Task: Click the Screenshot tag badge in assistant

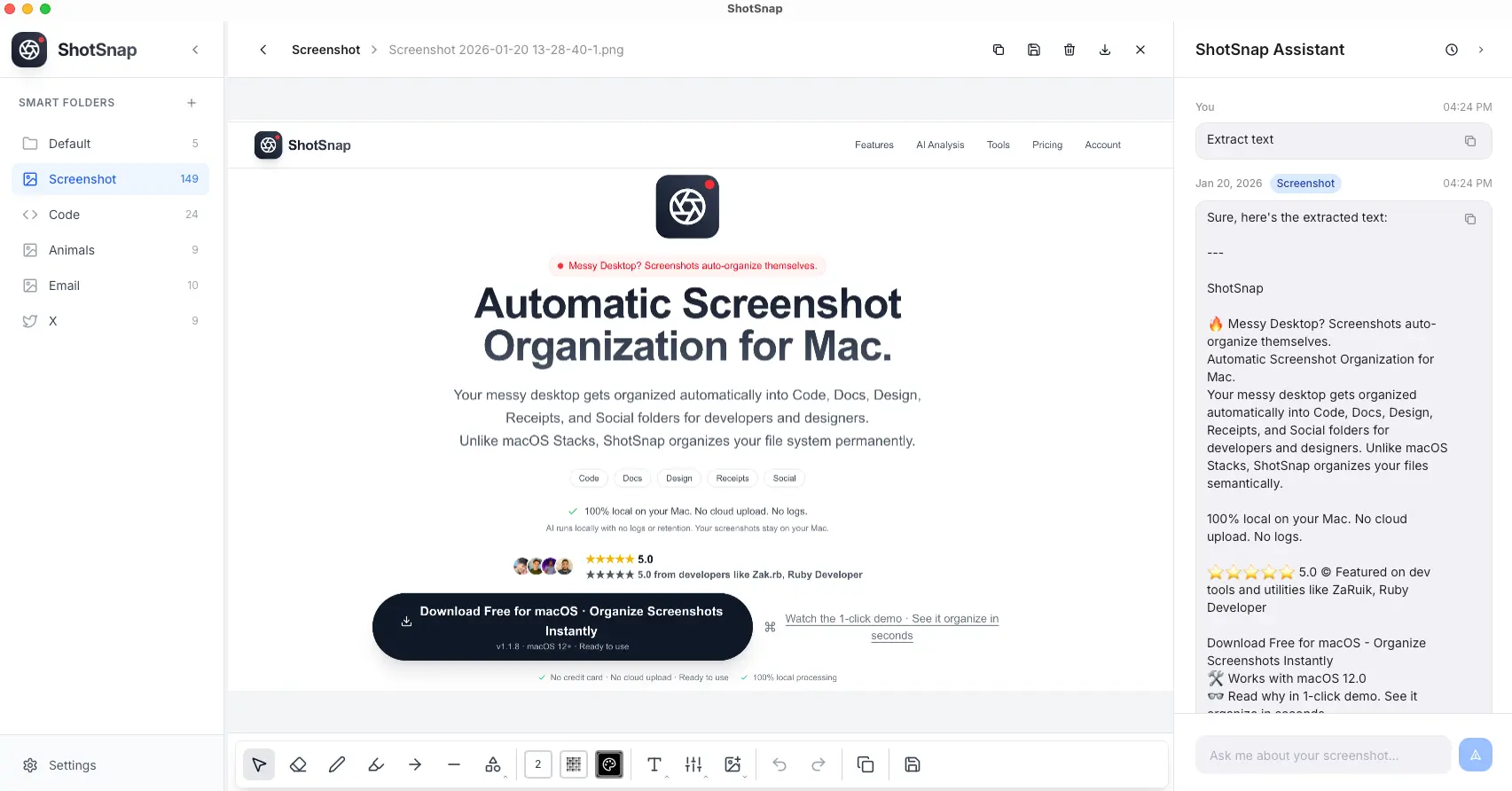Action: pyautogui.click(x=1305, y=184)
